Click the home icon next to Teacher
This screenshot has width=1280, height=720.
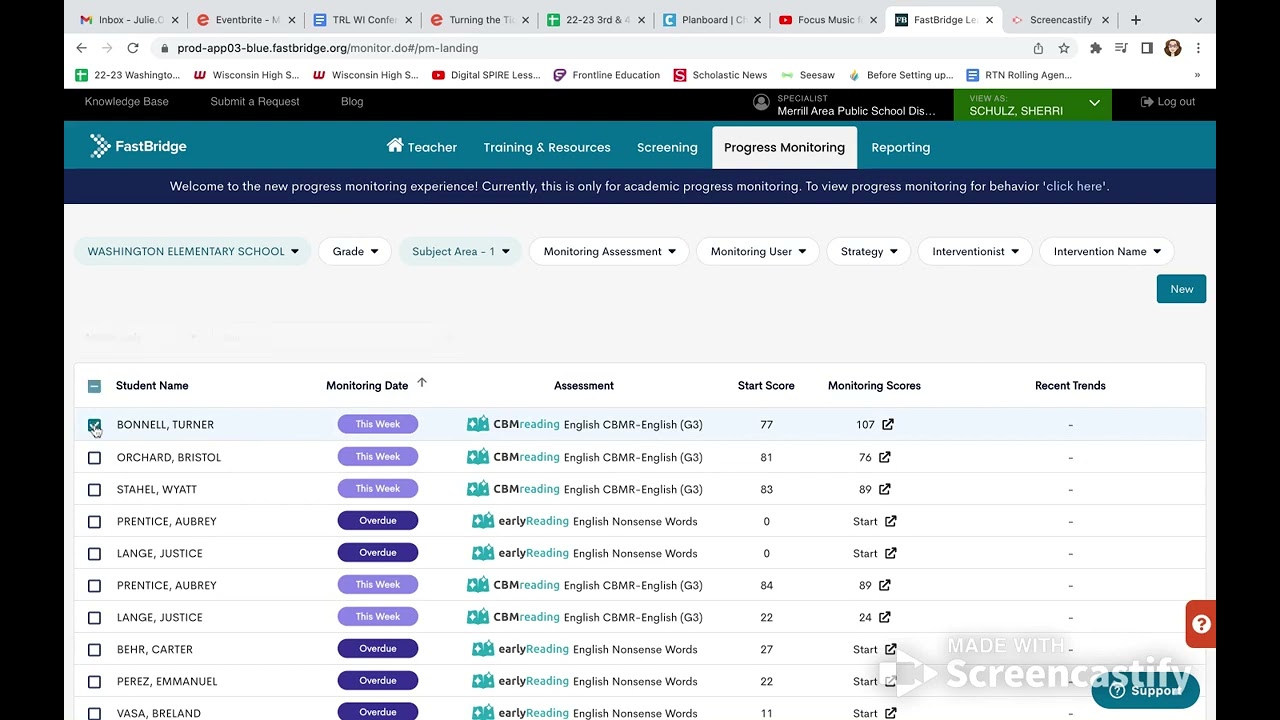click(395, 146)
